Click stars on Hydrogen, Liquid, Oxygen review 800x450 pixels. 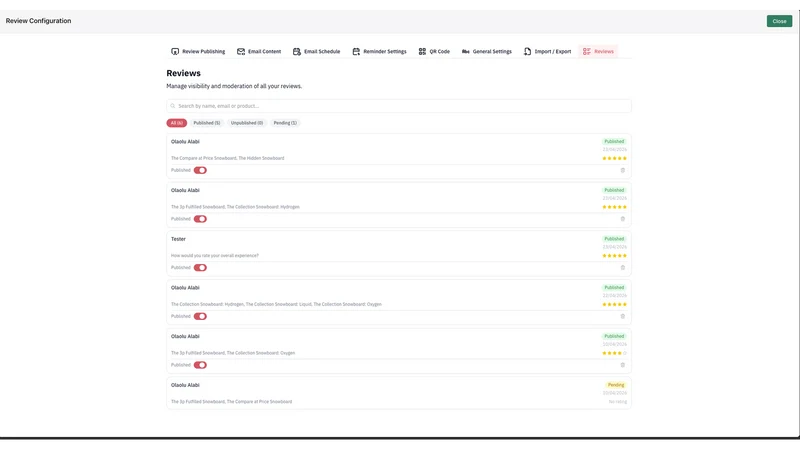pos(614,305)
